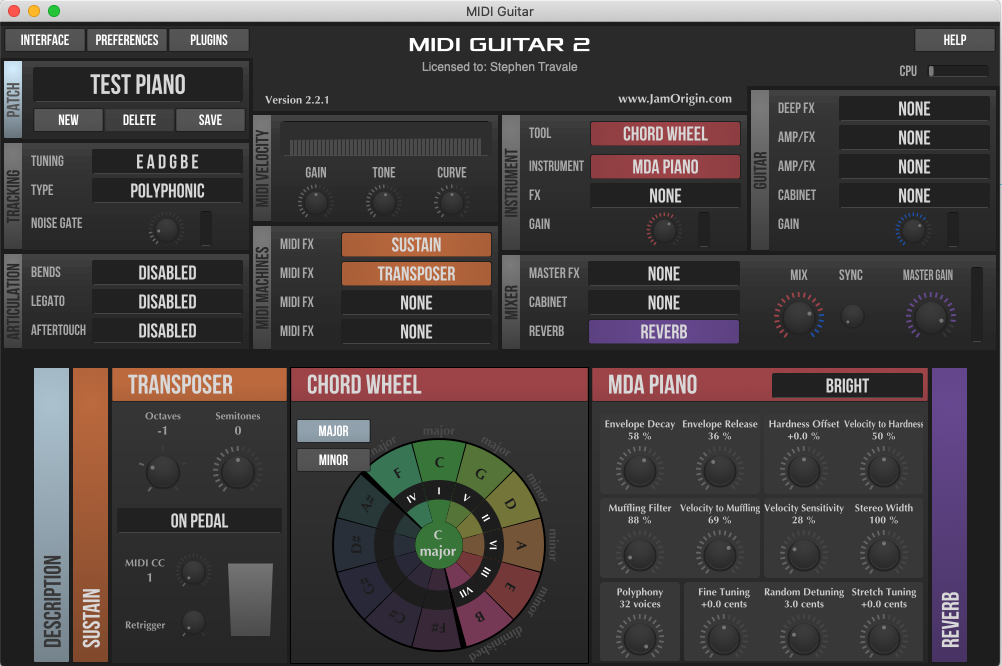Adjust the Velocity to Hardness knob
This screenshot has height=666, width=1002.
pyautogui.click(x=884, y=471)
